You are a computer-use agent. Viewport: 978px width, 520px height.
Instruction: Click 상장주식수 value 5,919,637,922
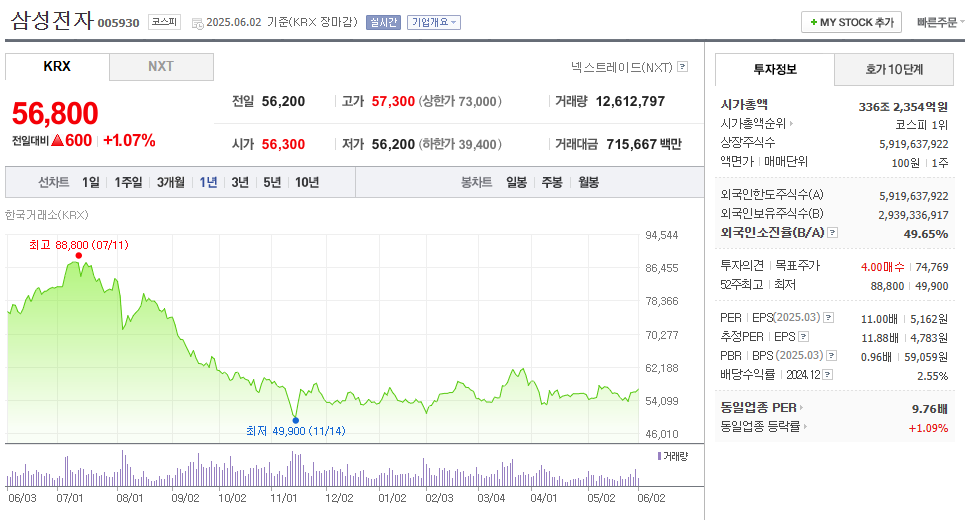coord(914,144)
